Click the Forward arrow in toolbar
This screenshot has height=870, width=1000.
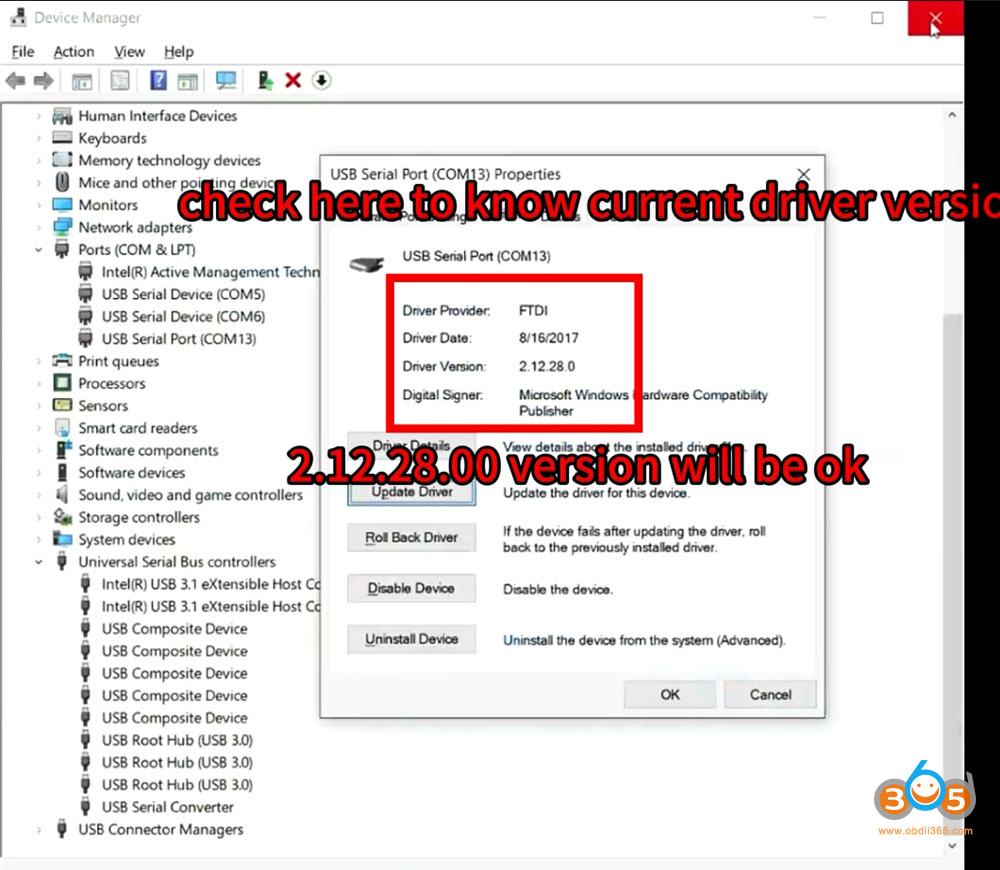43,81
